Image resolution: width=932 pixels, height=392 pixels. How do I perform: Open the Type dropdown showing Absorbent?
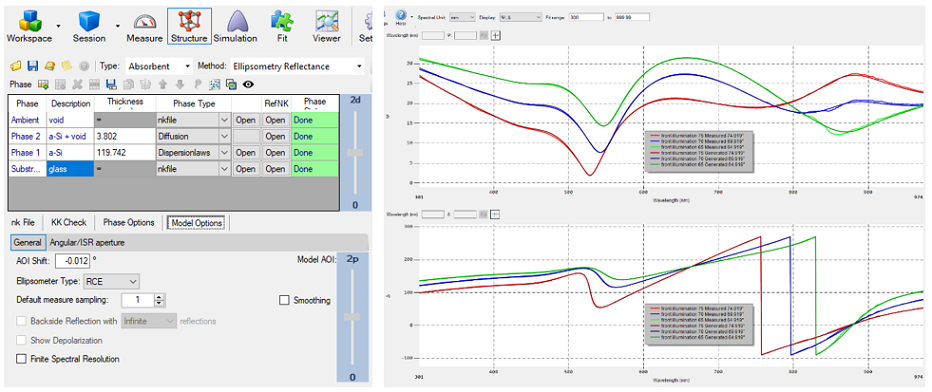click(x=159, y=67)
